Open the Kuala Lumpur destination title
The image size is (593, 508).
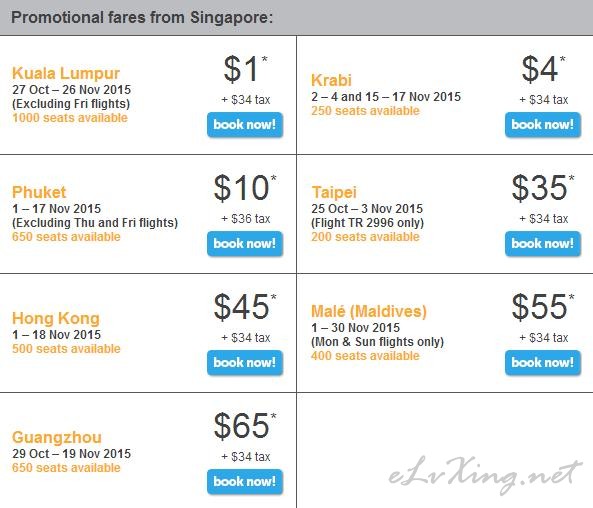[x=66, y=73]
